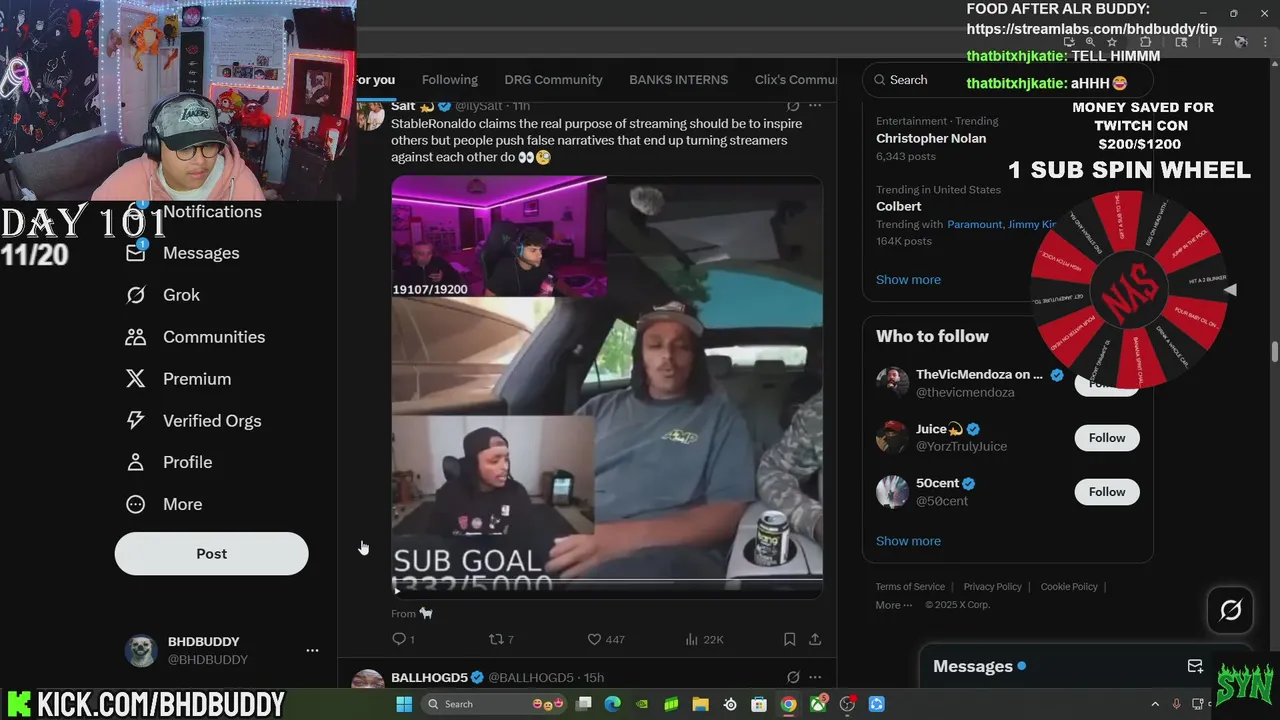The width and height of the screenshot is (1280, 720).
Task: Switch to Chrome on the taskbar
Action: coord(788,704)
